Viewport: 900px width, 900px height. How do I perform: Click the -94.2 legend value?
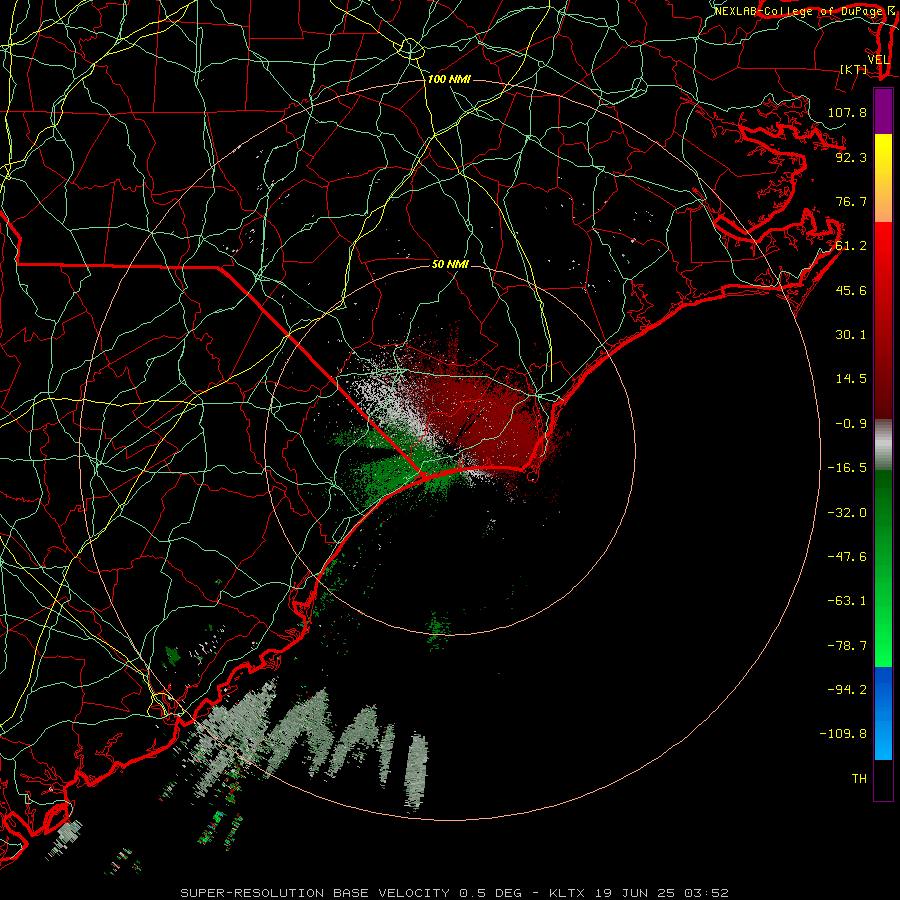[847, 689]
